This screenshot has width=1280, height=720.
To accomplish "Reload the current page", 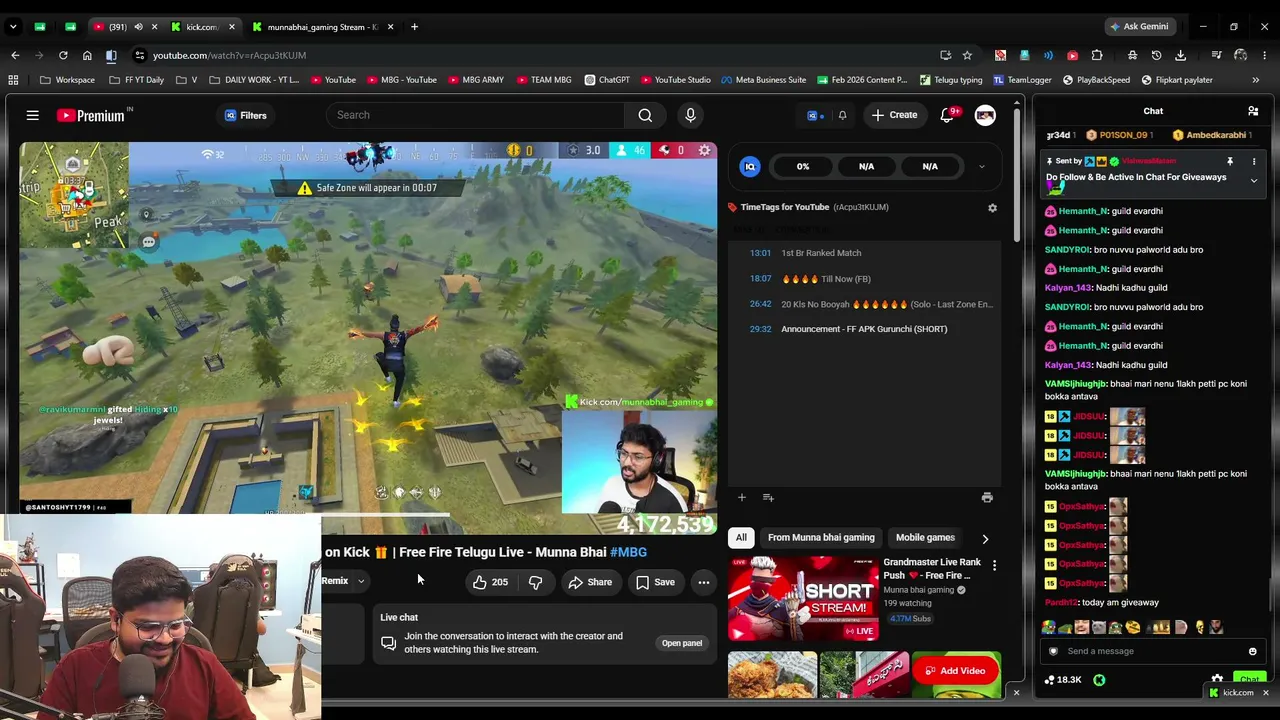I will click(63, 55).
